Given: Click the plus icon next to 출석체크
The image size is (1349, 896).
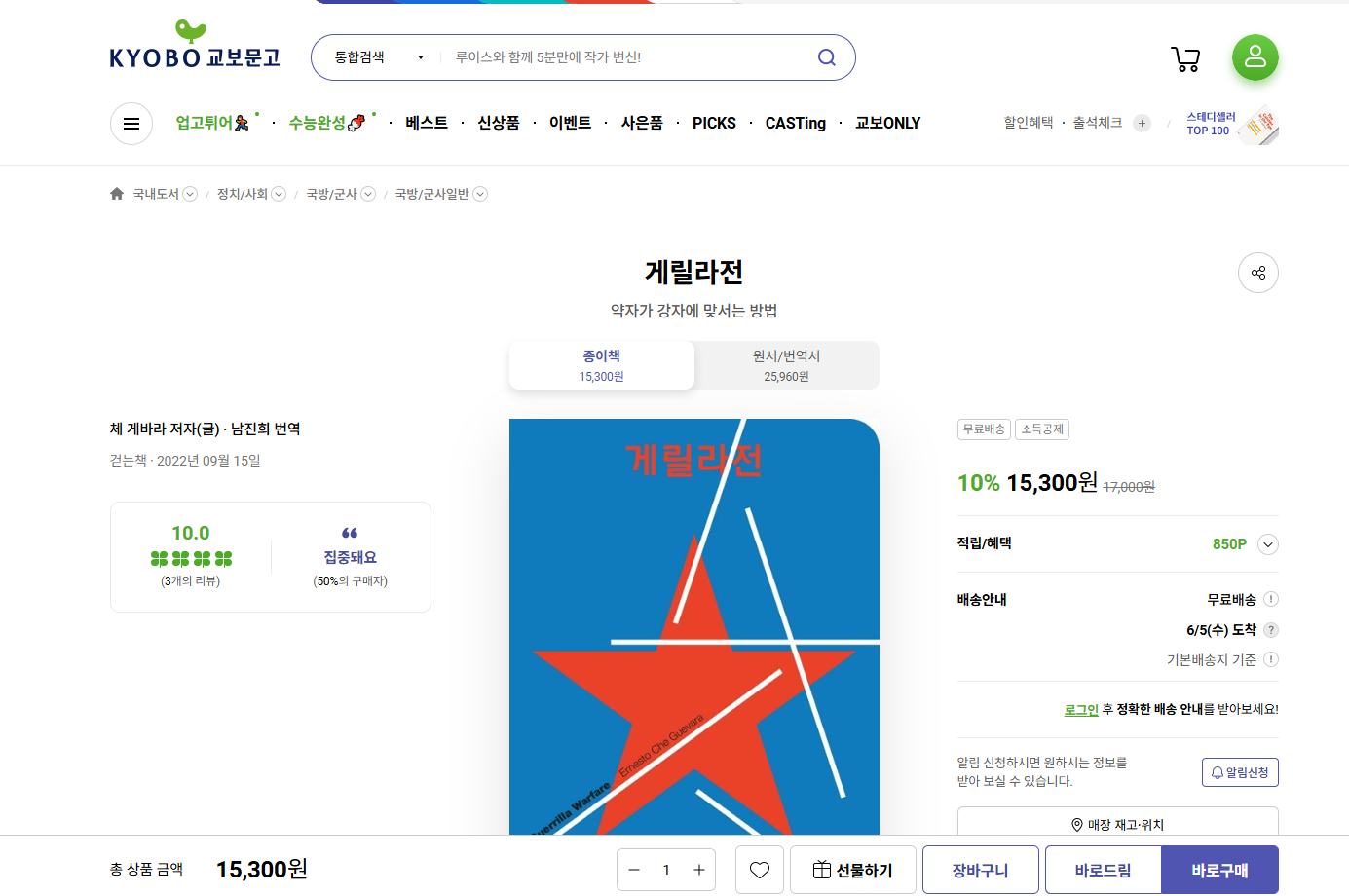Looking at the screenshot, I should coord(1143,123).
